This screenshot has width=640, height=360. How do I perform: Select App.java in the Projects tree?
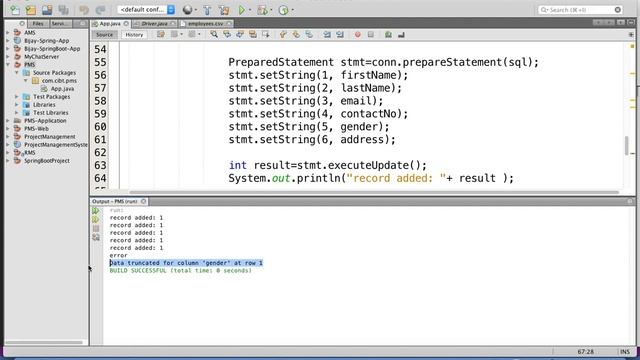62,89
